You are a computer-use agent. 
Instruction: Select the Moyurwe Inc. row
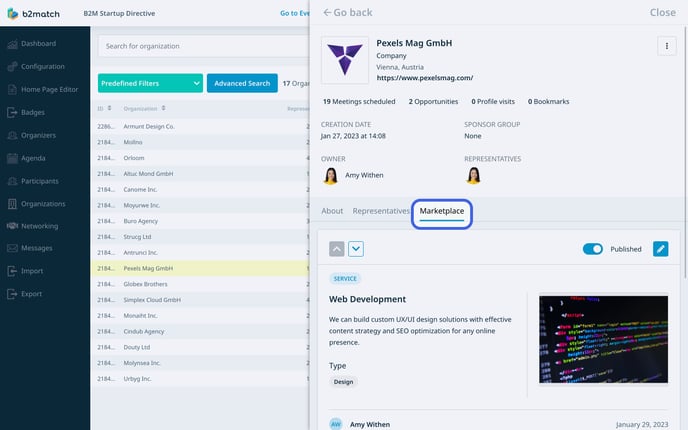click(200, 205)
